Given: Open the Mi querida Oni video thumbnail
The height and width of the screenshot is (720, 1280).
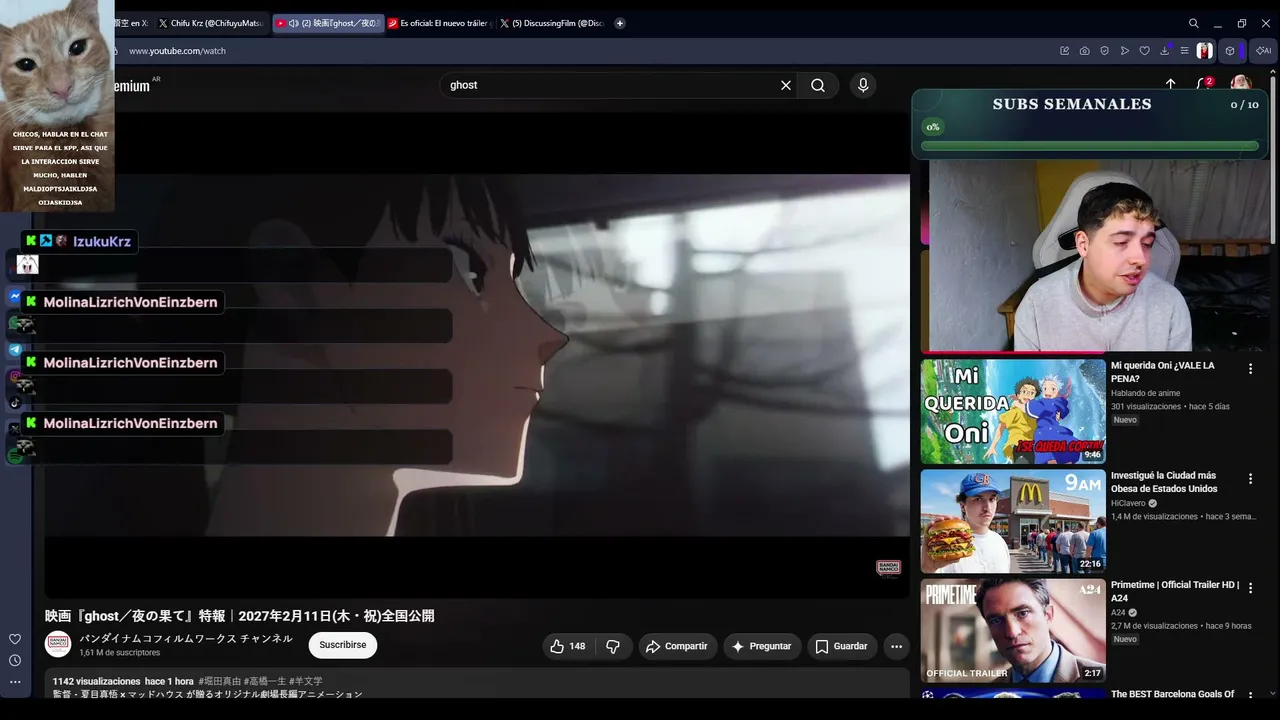Looking at the screenshot, I should [1013, 411].
